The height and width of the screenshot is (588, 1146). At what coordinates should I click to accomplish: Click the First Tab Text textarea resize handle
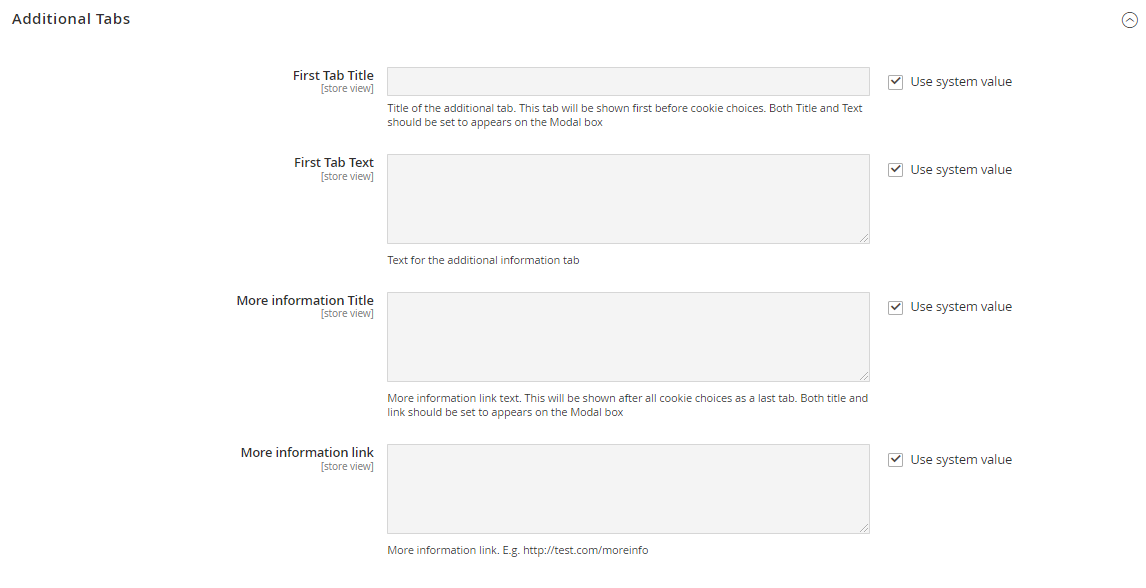coord(864,238)
